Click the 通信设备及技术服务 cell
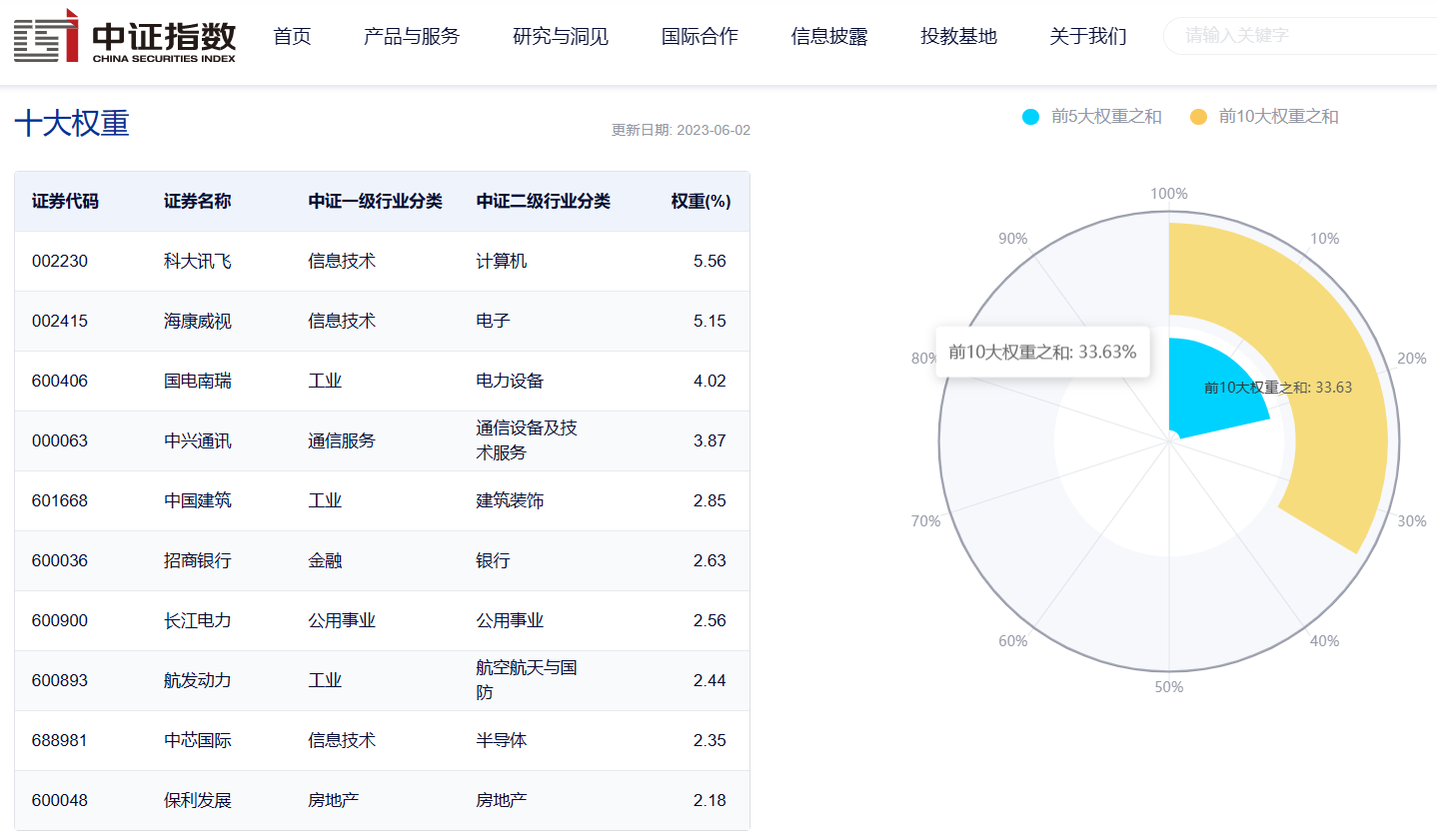The width and height of the screenshot is (1437, 840). click(527, 440)
